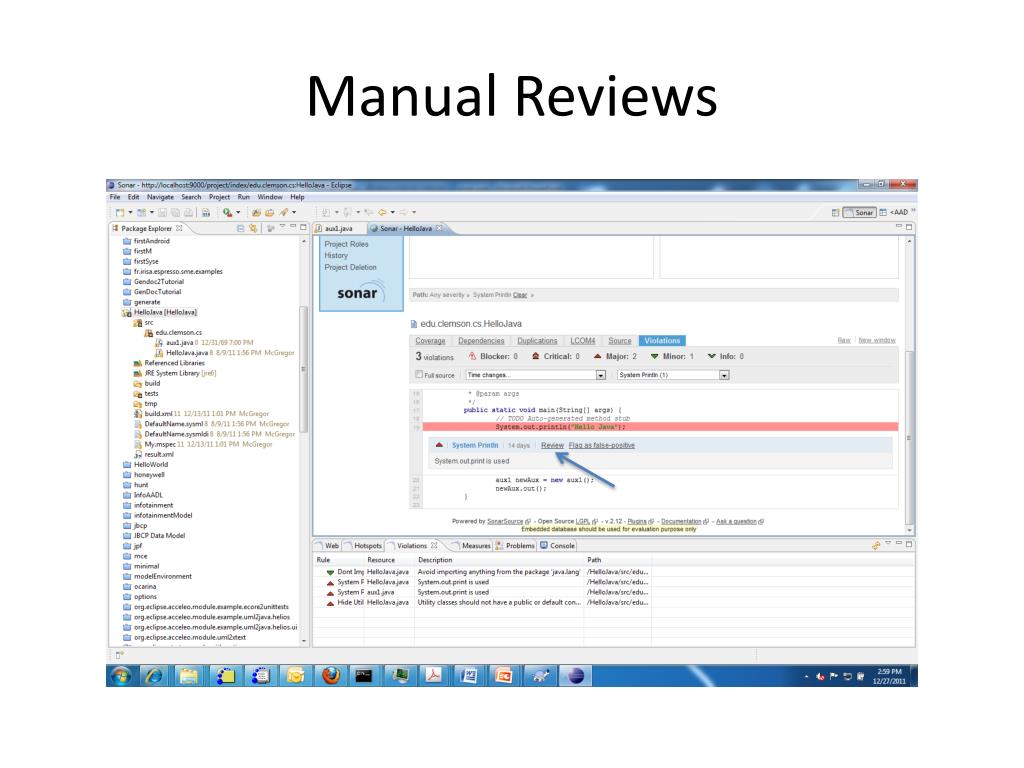Click the Project Deletion link
Screen dimensions: 1024x768
(351, 268)
